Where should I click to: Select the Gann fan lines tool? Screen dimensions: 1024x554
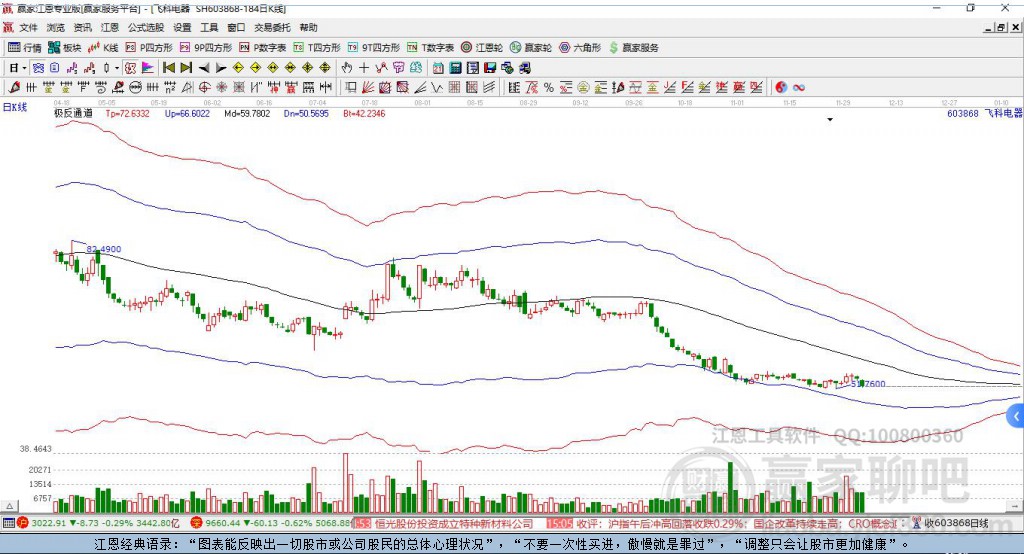368,88
